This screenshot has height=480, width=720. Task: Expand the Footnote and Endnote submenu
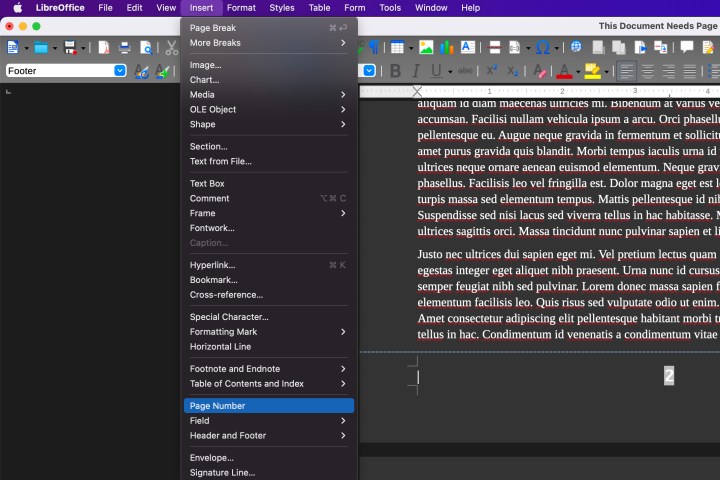click(269, 369)
